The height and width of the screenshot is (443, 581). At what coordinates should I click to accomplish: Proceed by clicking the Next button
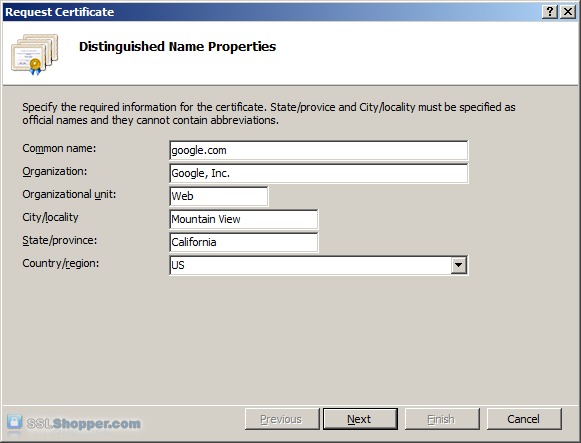360,419
